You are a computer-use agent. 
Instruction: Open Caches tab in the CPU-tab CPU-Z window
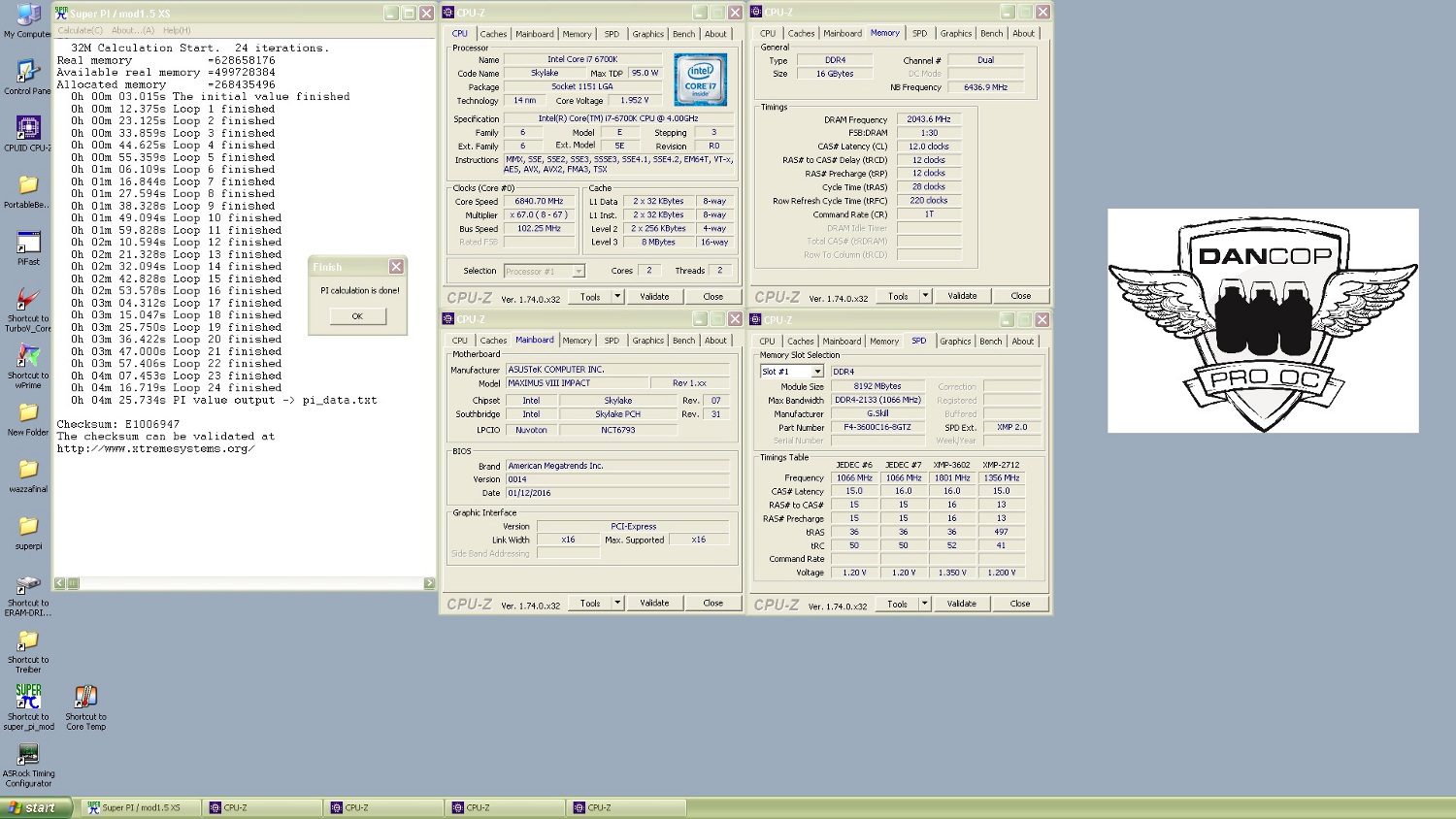coord(493,34)
